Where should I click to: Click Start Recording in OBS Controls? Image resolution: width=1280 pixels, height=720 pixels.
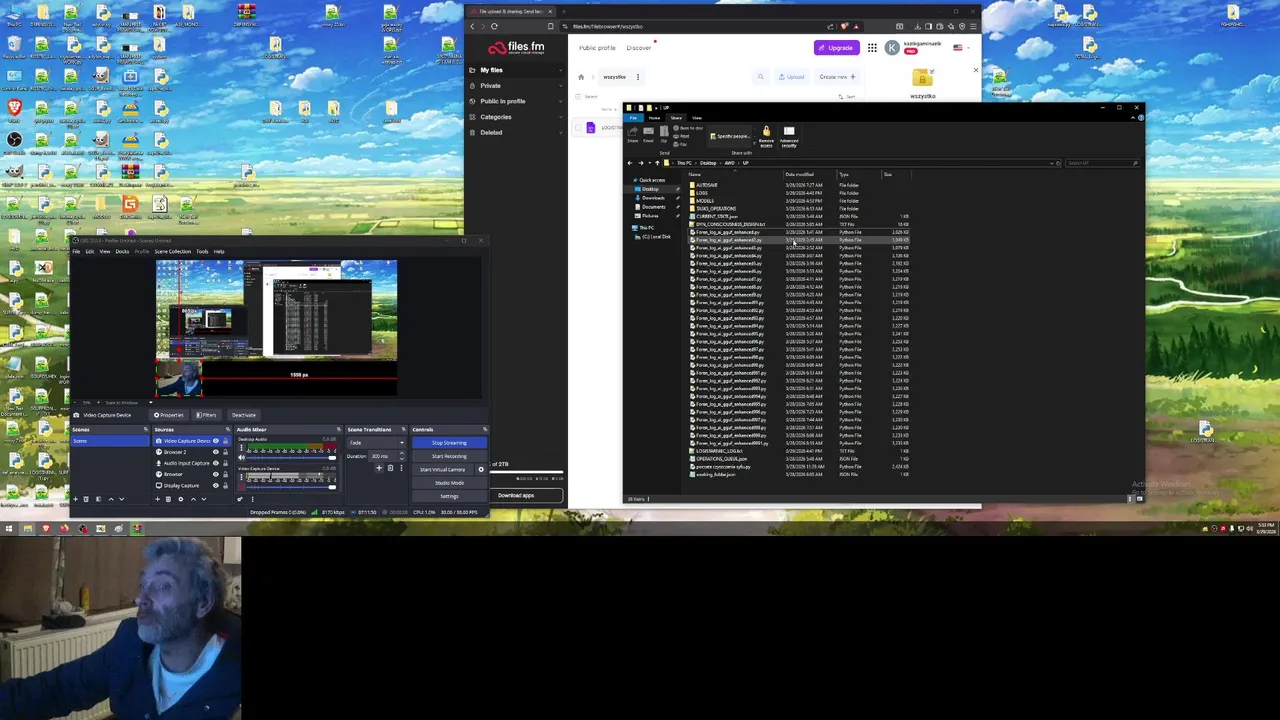(449, 456)
